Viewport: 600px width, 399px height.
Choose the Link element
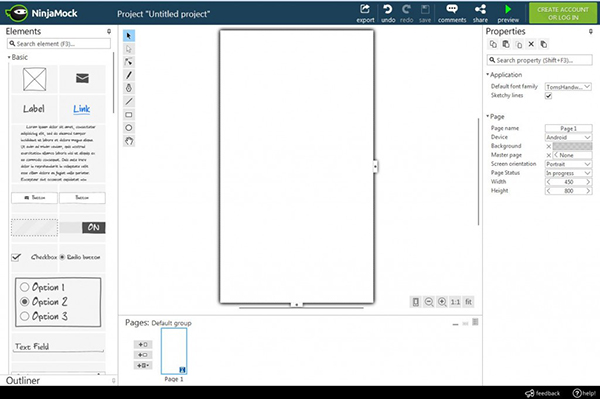click(82, 109)
